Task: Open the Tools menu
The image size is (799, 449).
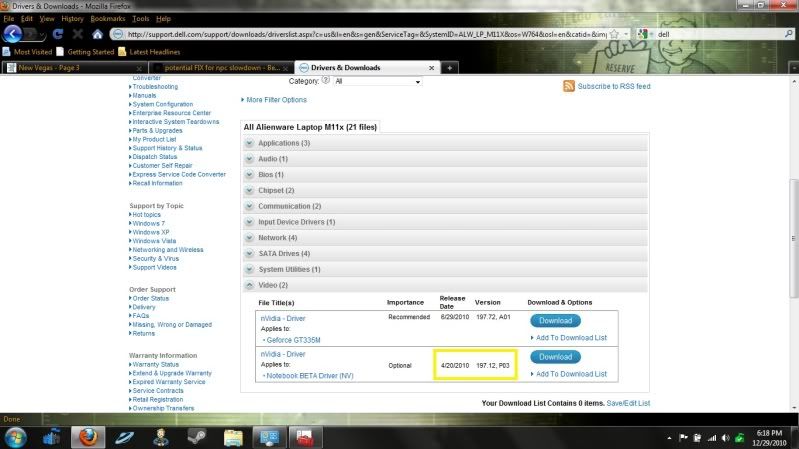Action: point(141,19)
